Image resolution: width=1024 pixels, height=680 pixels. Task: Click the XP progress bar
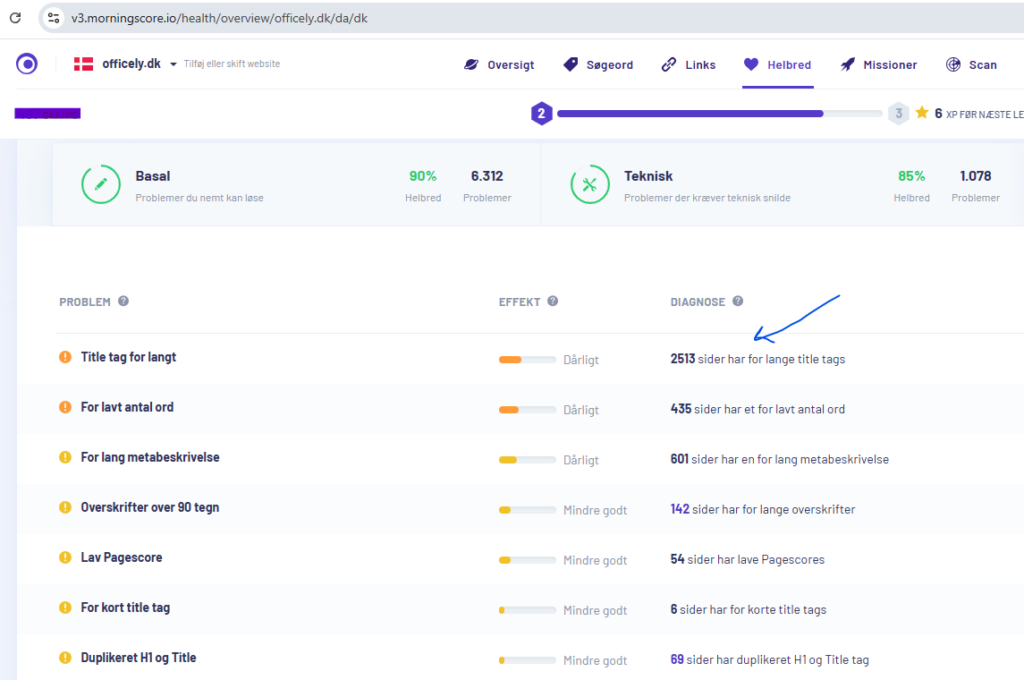720,114
